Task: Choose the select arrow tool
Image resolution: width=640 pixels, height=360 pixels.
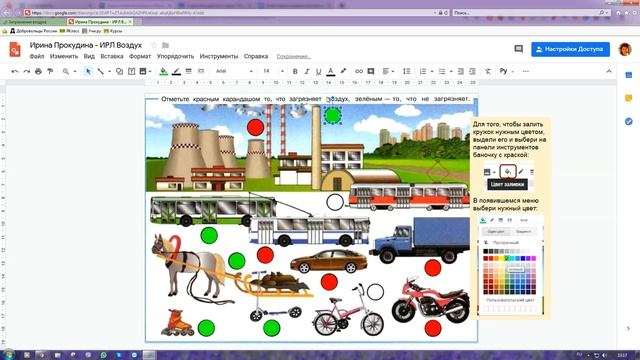Action: [x=88, y=71]
